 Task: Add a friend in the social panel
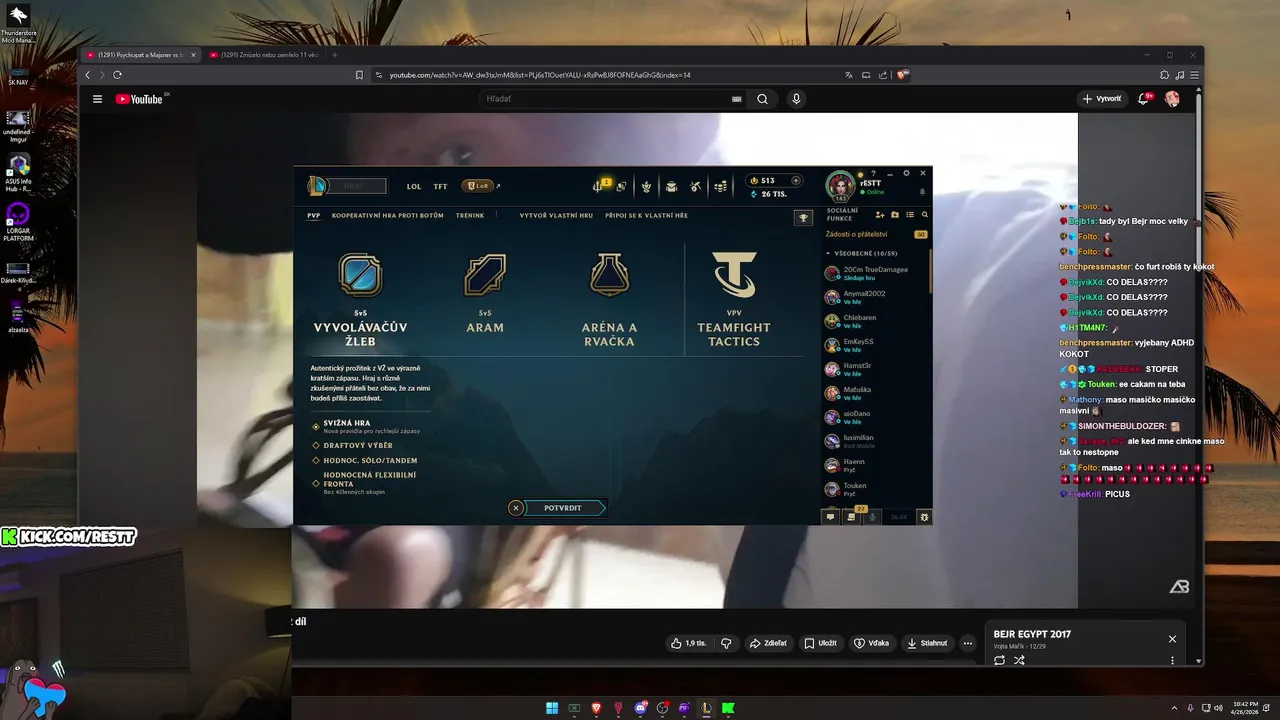(880, 215)
